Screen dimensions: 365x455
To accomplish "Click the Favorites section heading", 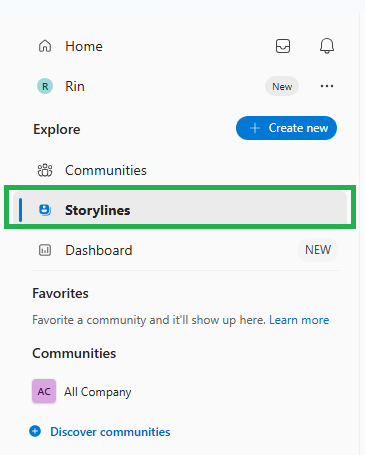I will (x=60, y=293).
